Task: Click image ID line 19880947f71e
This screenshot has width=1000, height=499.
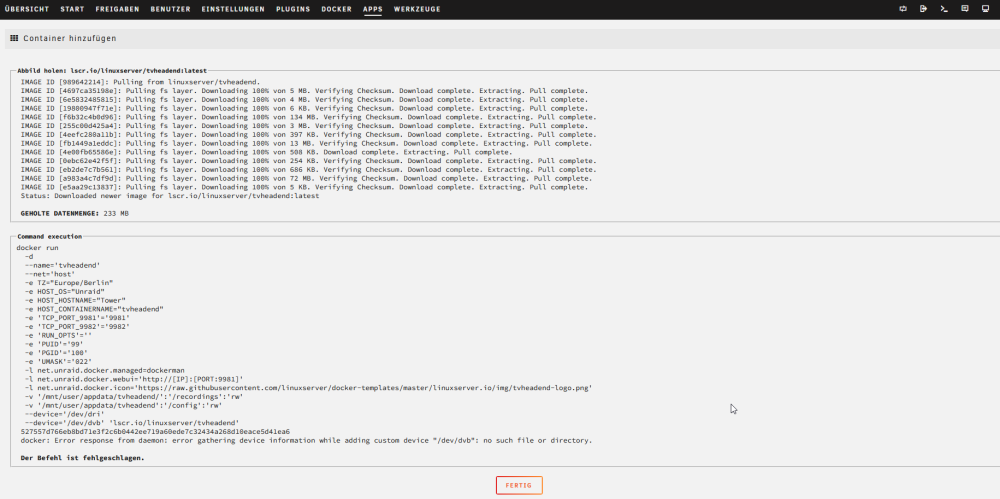Action: (304, 108)
